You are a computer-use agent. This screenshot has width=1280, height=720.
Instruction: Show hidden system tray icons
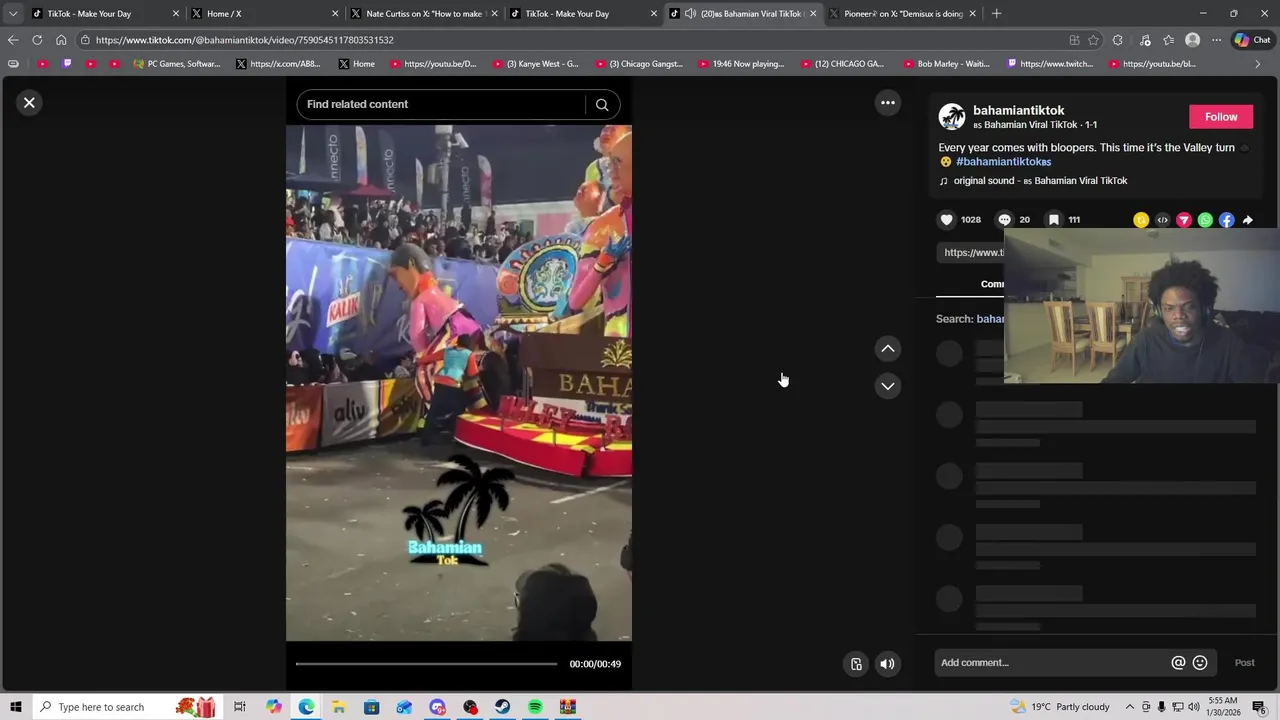[1130, 707]
